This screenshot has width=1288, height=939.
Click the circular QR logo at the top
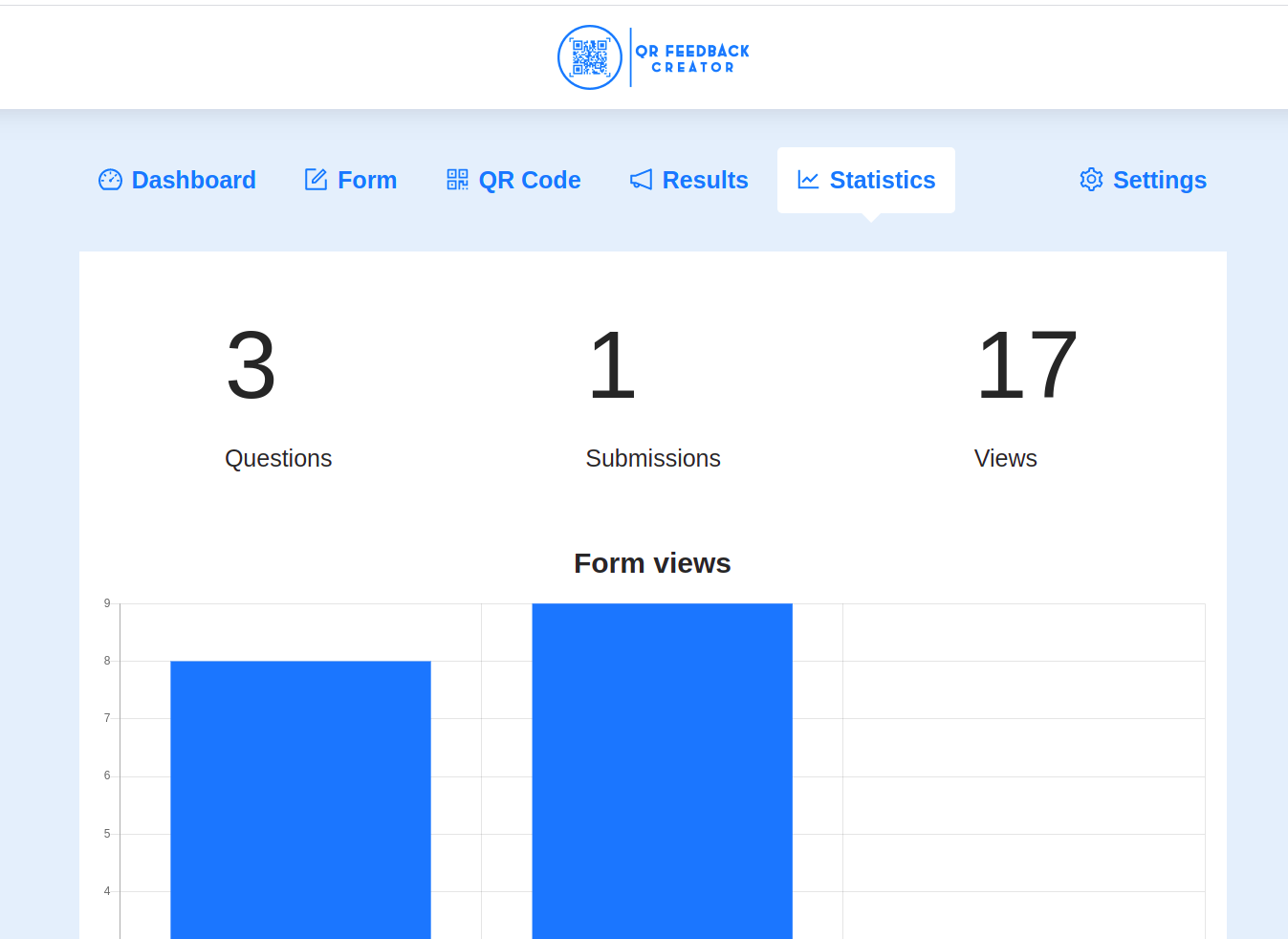589,57
